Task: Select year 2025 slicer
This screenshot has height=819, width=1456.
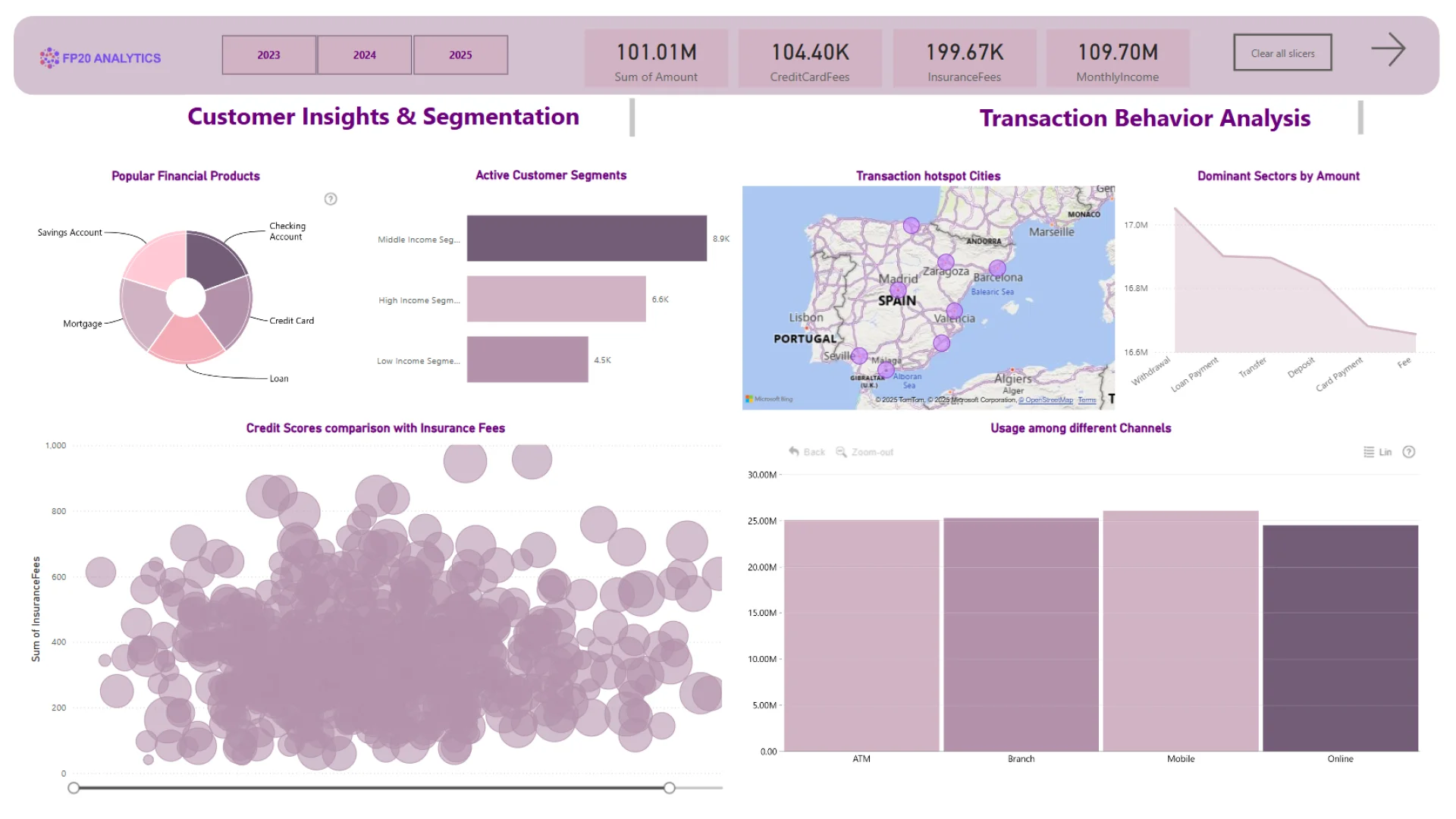Action: (460, 55)
